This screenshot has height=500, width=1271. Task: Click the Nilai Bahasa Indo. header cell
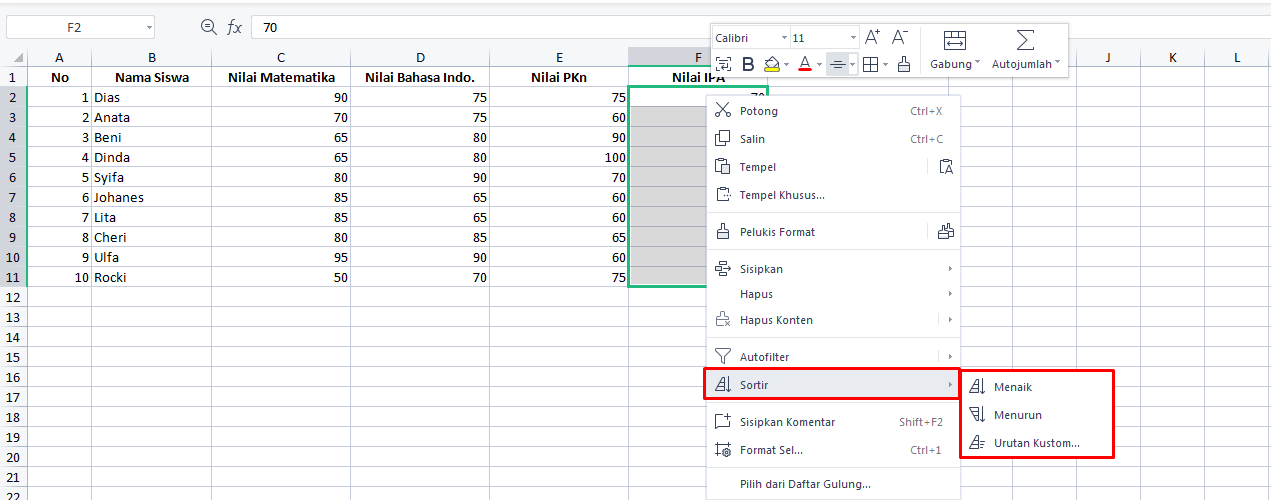point(420,77)
